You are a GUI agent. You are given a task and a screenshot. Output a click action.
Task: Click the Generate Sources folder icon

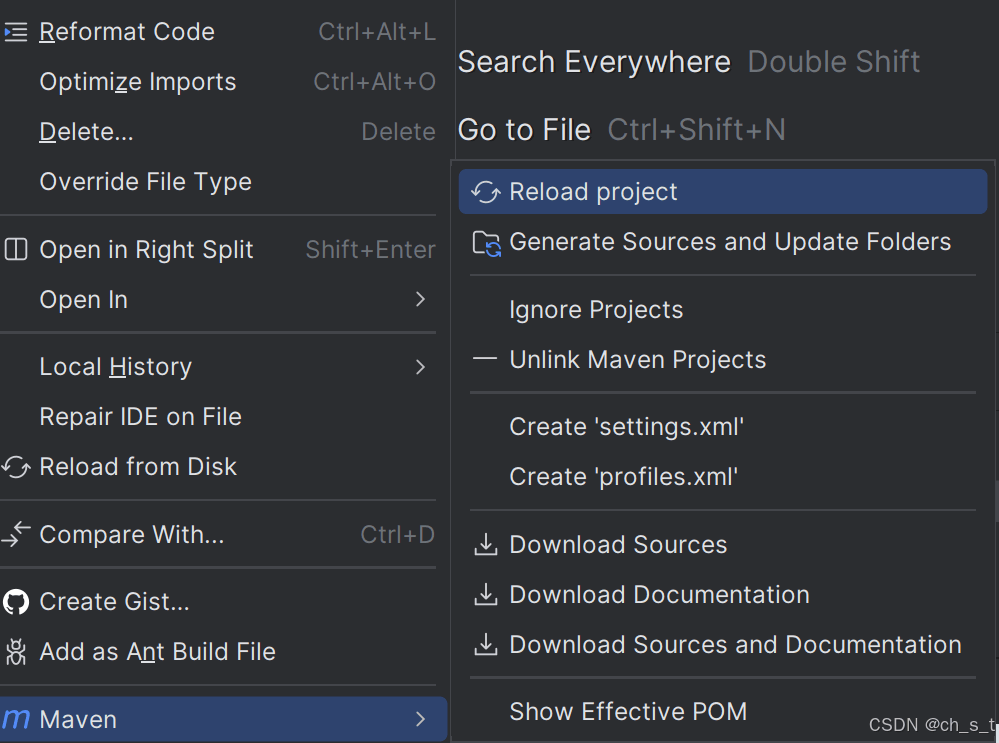(487, 243)
